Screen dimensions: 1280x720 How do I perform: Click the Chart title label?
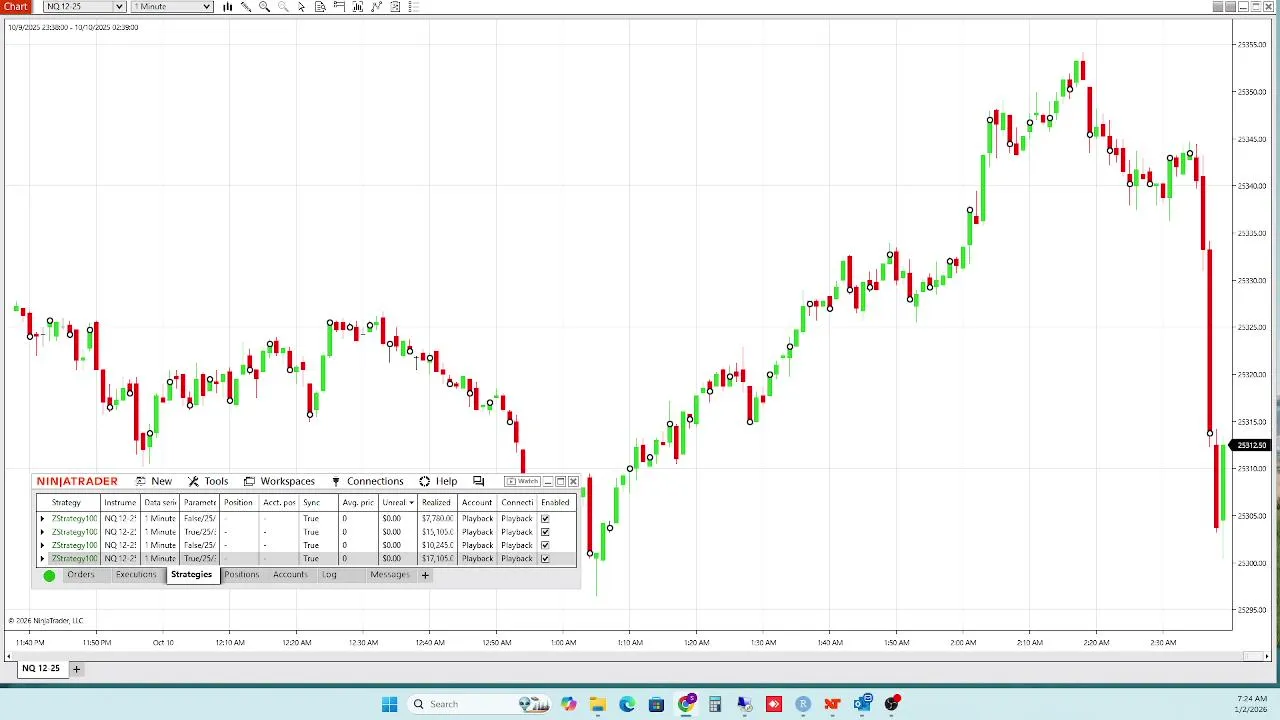tap(16, 7)
